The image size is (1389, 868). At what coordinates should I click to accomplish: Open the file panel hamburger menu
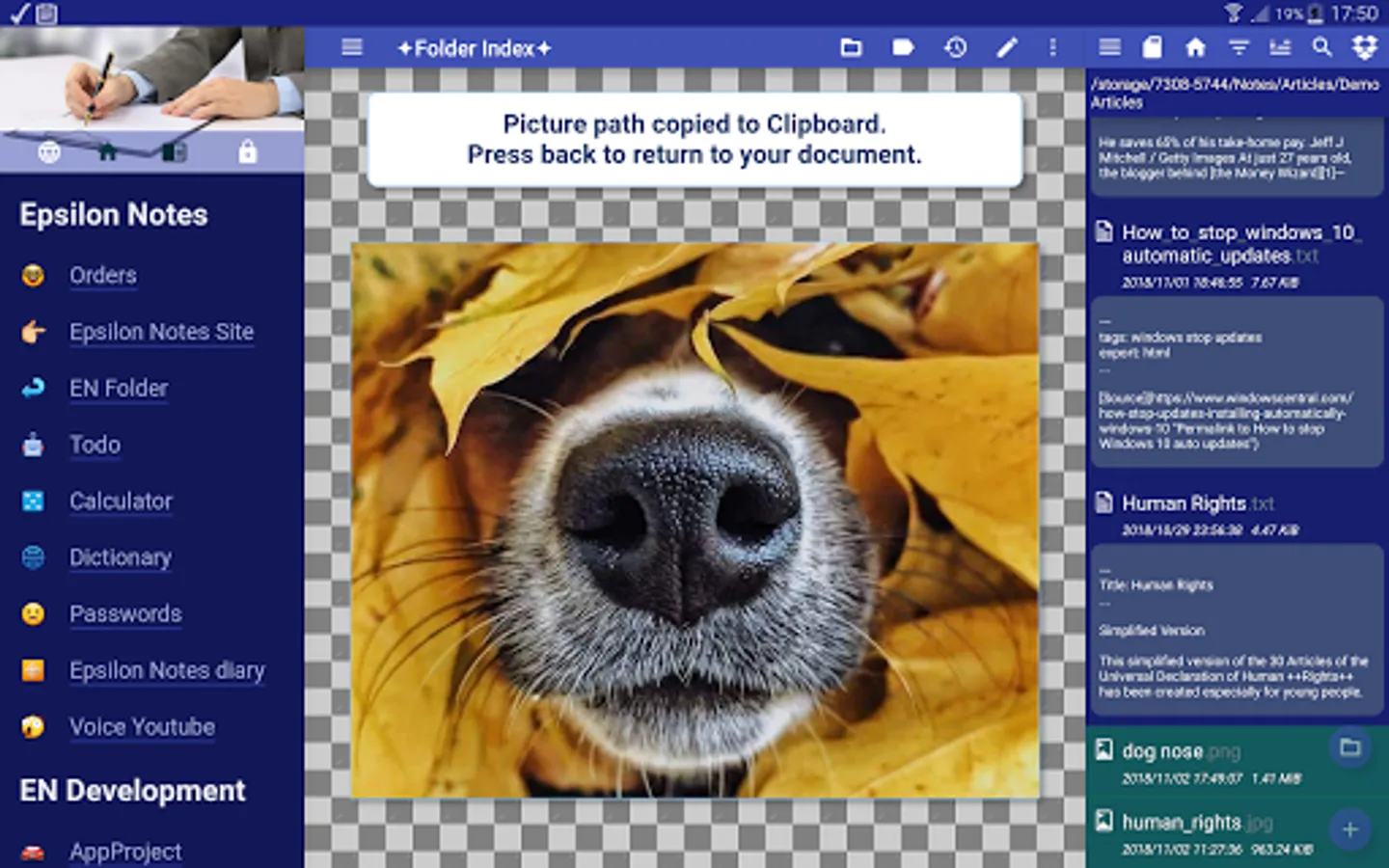pyautogui.click(x=1110, y=47)
